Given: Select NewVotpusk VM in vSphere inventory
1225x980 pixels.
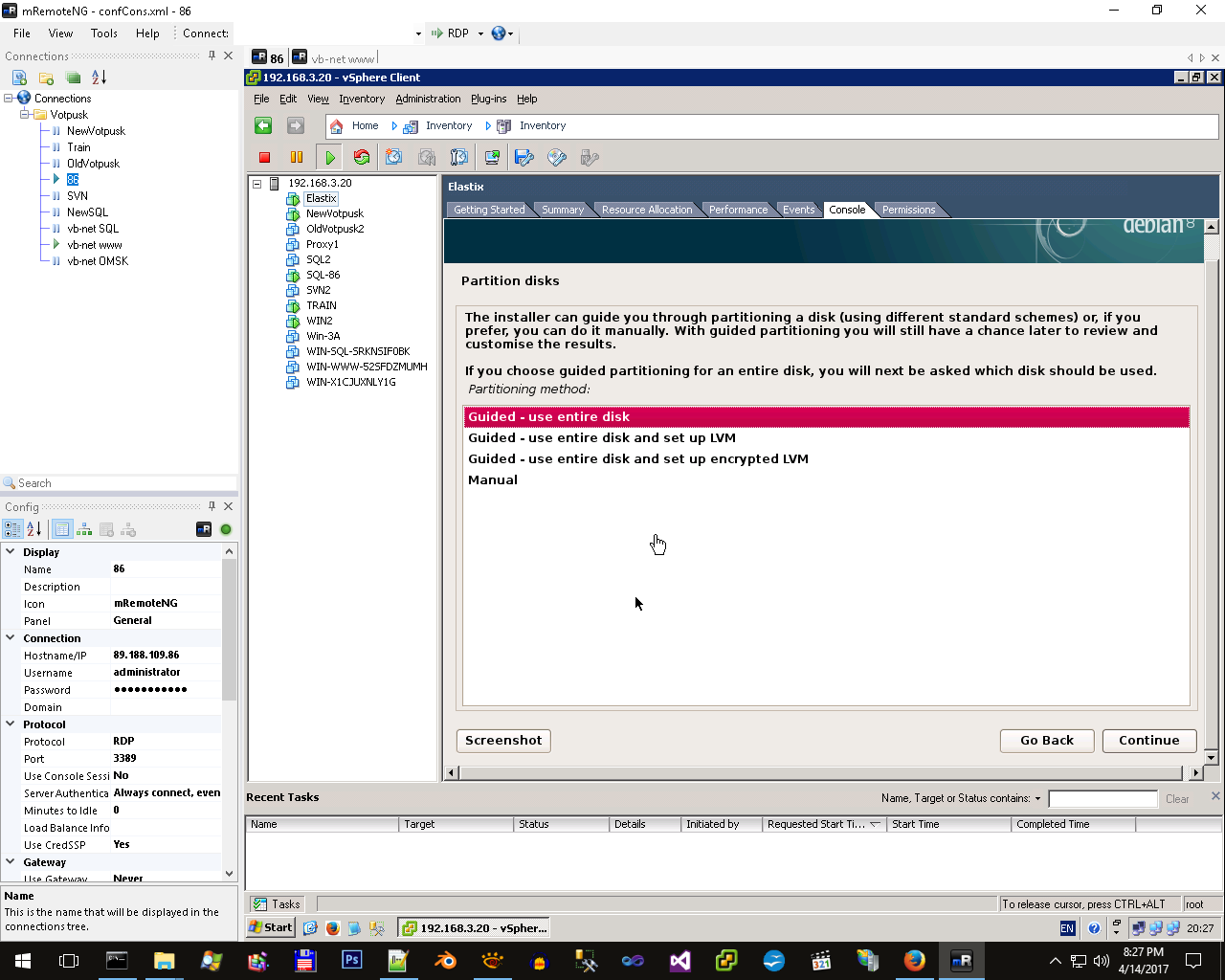Looking at the screenshot, I should click(335, 213).
